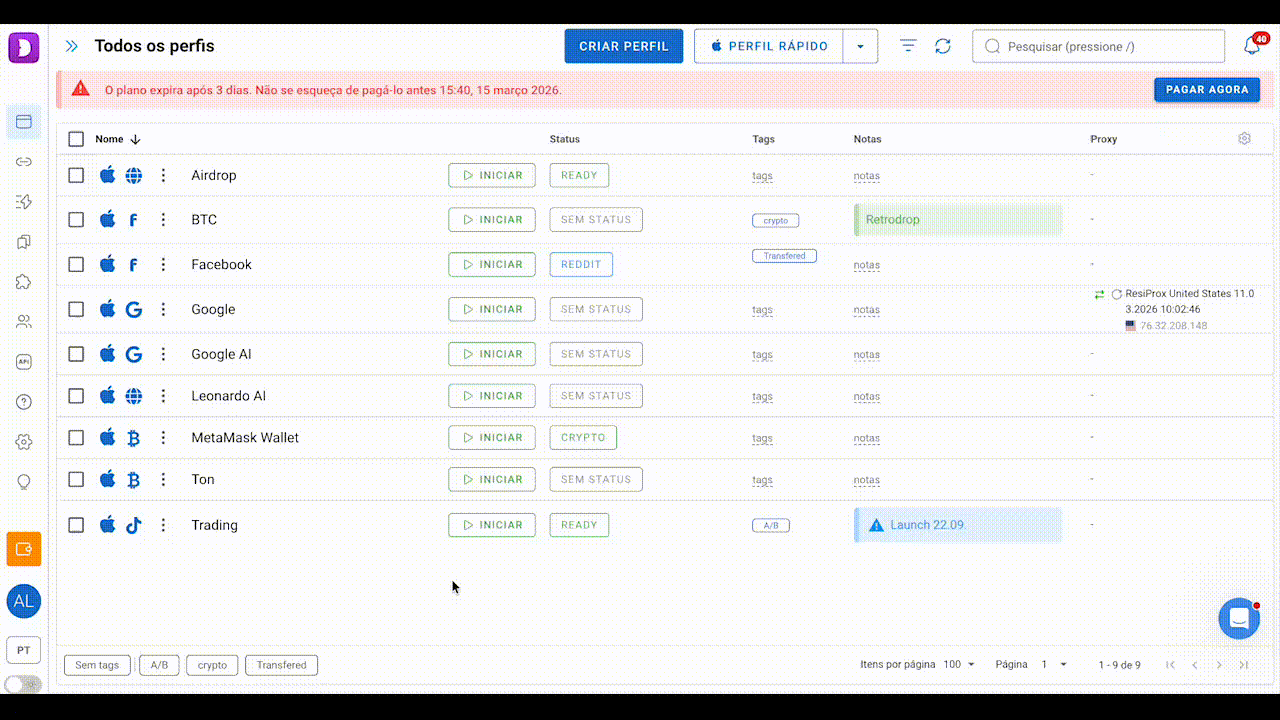Toggle the select-all checkbox in header
Screen dimensions: 1280x720
tap(76, 139)
